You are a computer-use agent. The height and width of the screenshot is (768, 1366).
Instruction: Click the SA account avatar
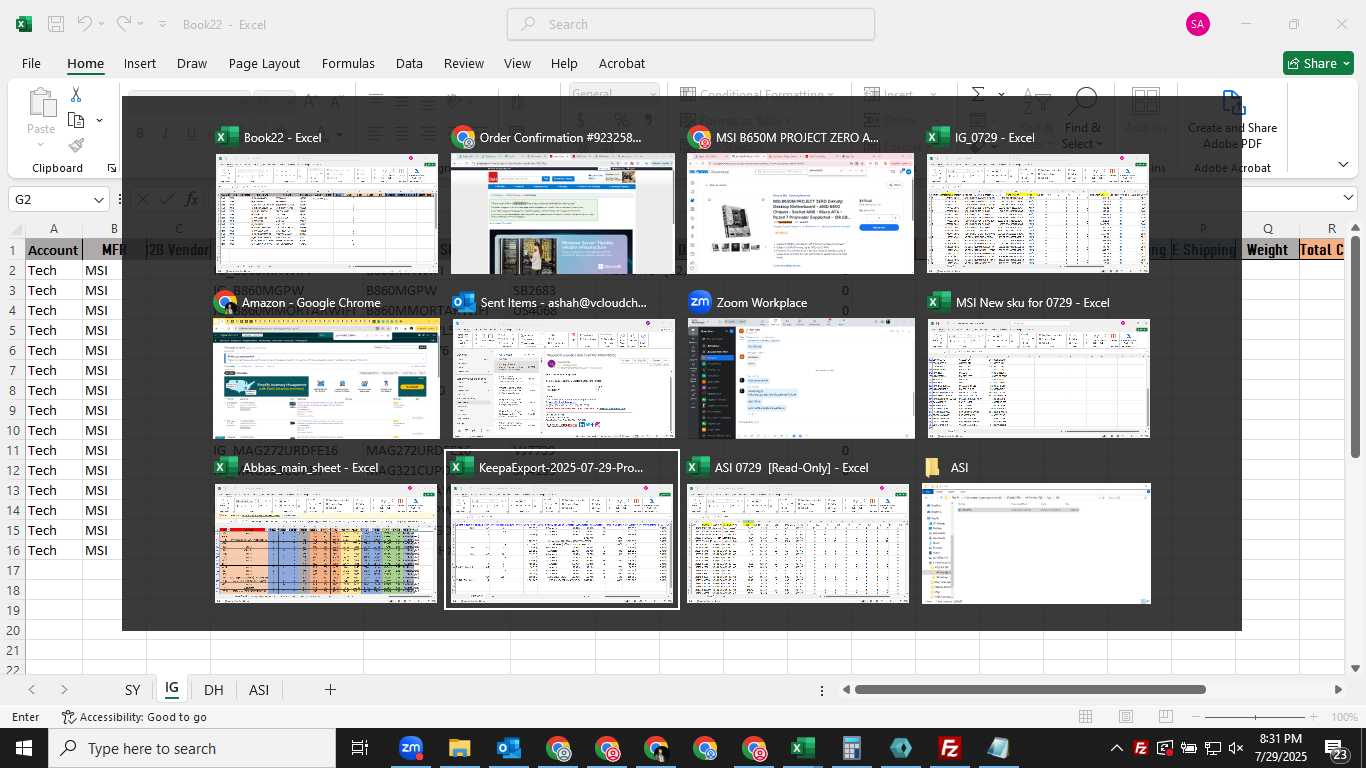click(x=1198, y=24)
